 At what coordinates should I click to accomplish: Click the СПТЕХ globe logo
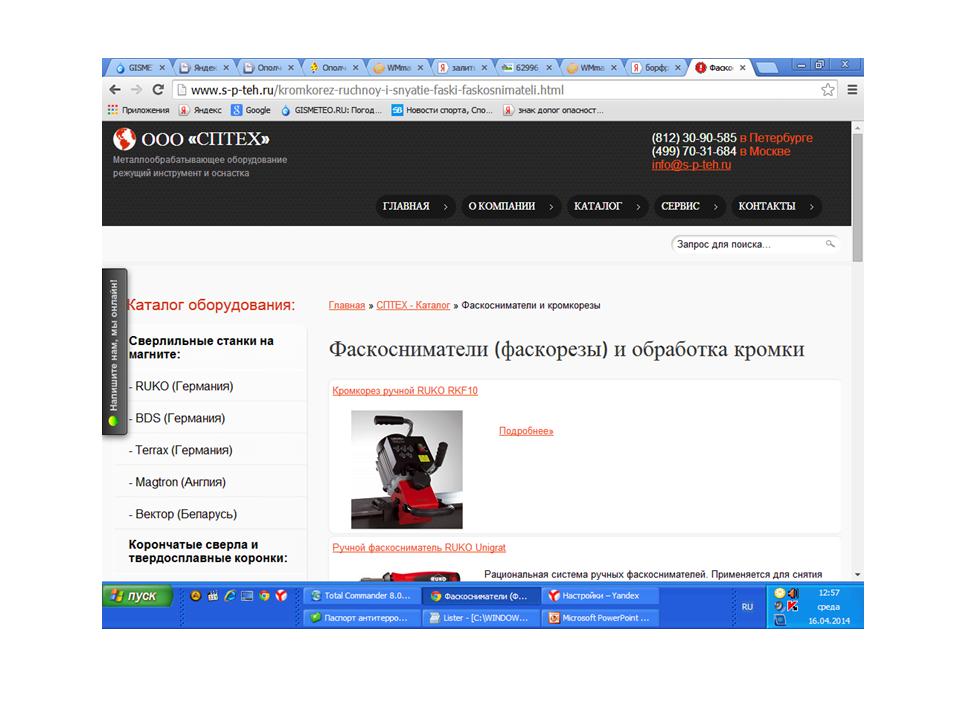pos(124,139)
